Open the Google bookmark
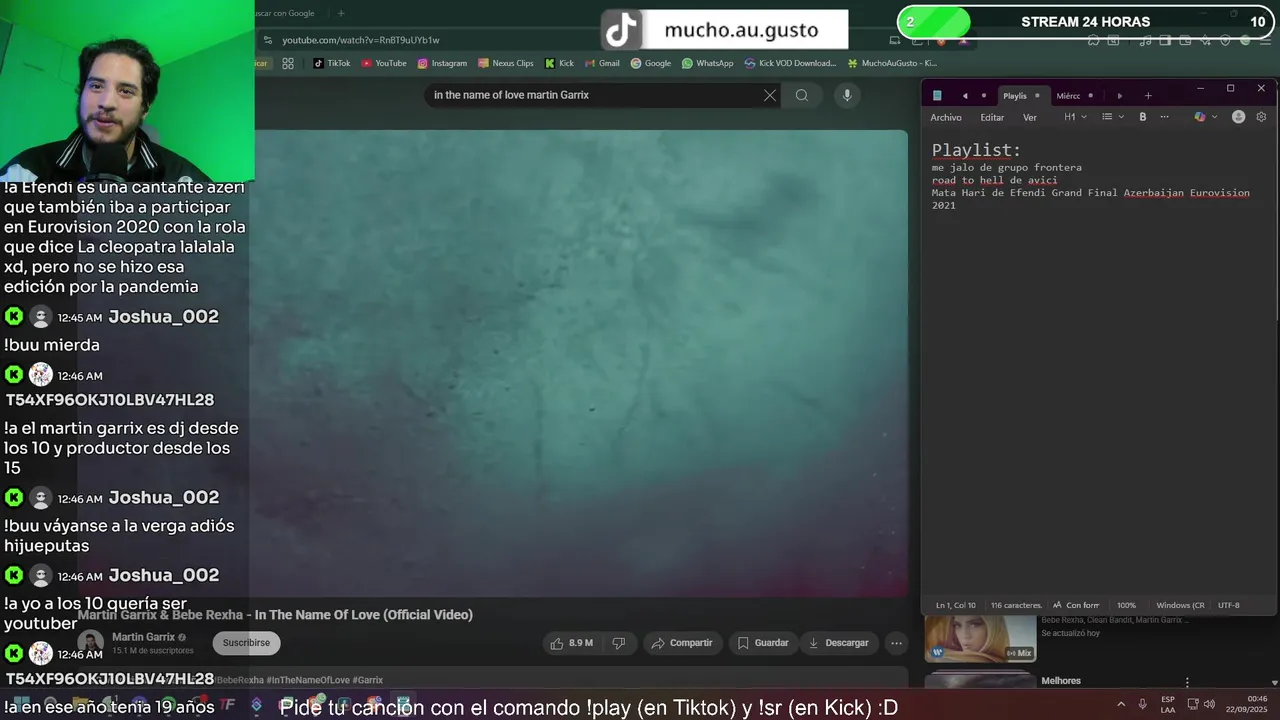The width and height of the screenshot is (1280, 720). [650, 63]
